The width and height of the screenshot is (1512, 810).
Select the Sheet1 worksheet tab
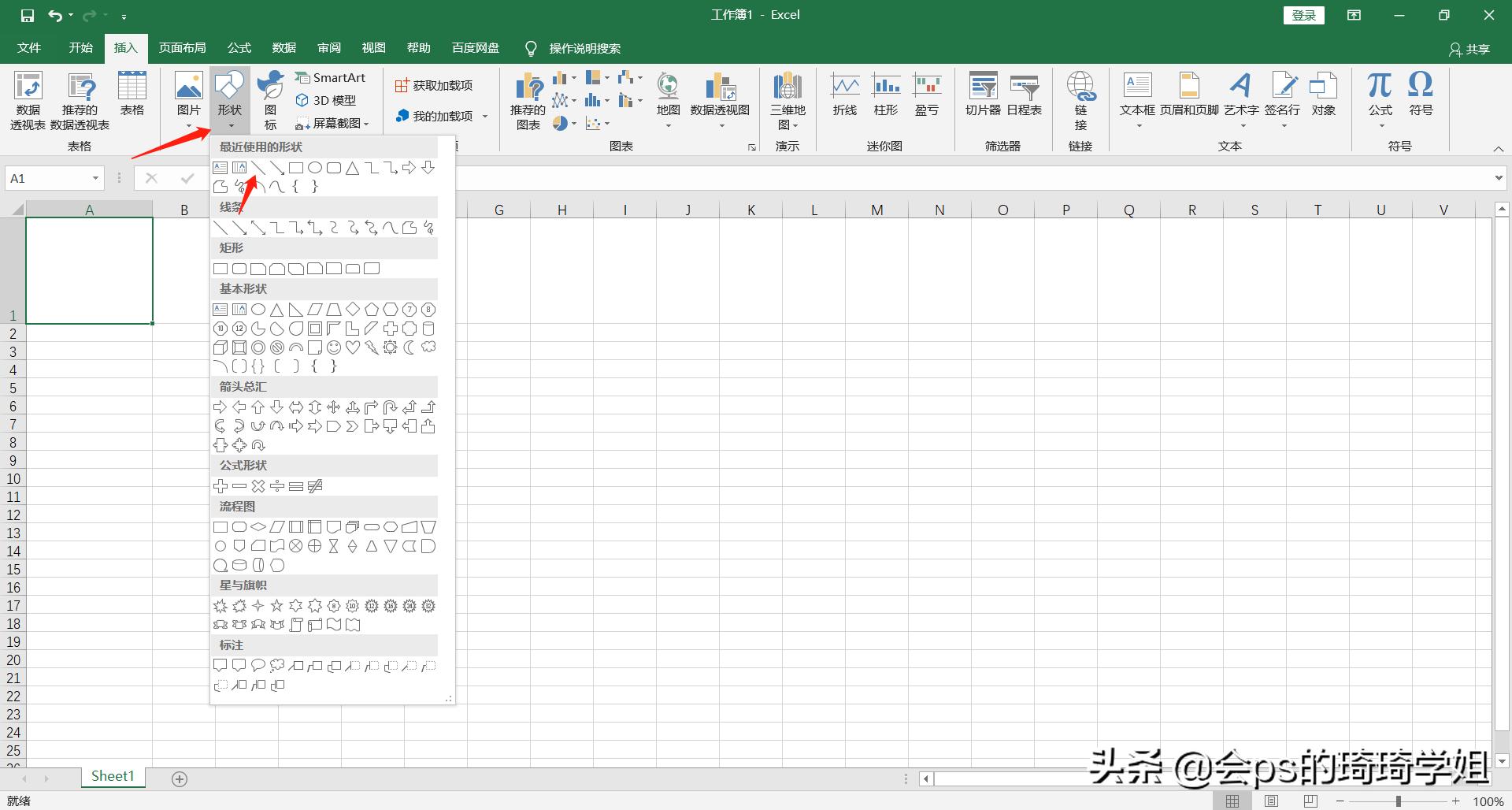(x=112, y=775)
